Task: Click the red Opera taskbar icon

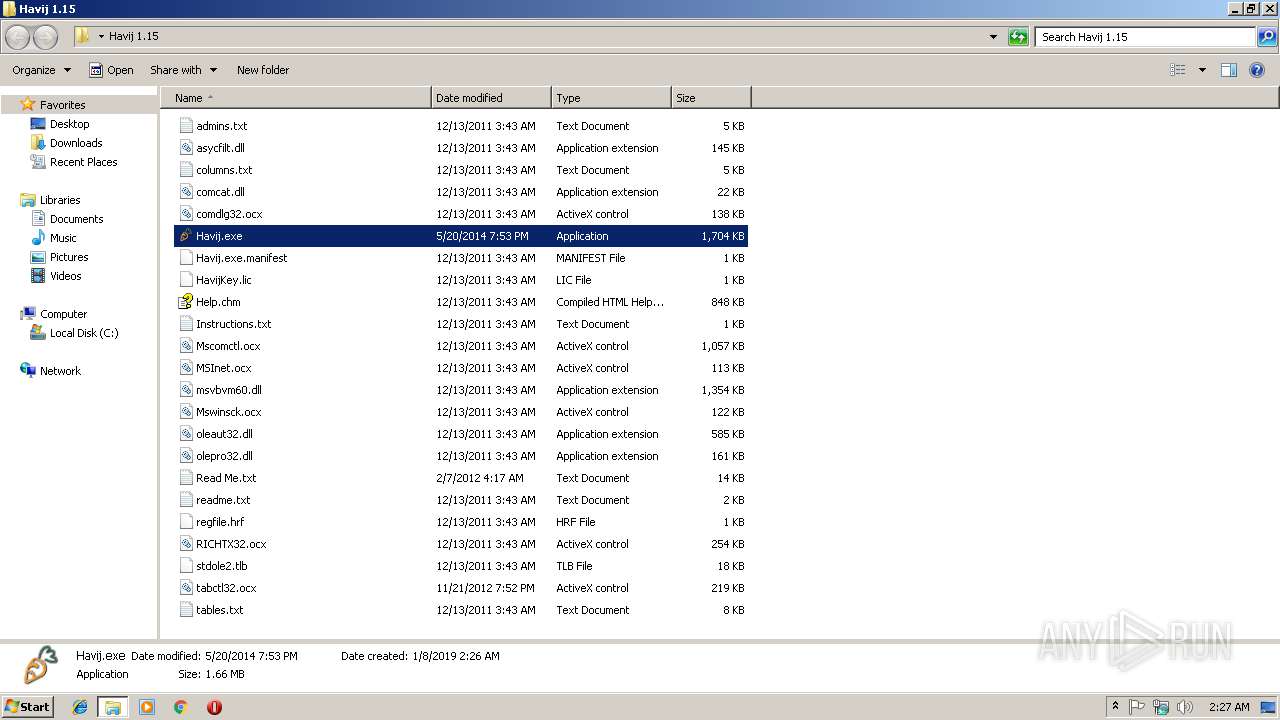Action: [x=214, y=707]
